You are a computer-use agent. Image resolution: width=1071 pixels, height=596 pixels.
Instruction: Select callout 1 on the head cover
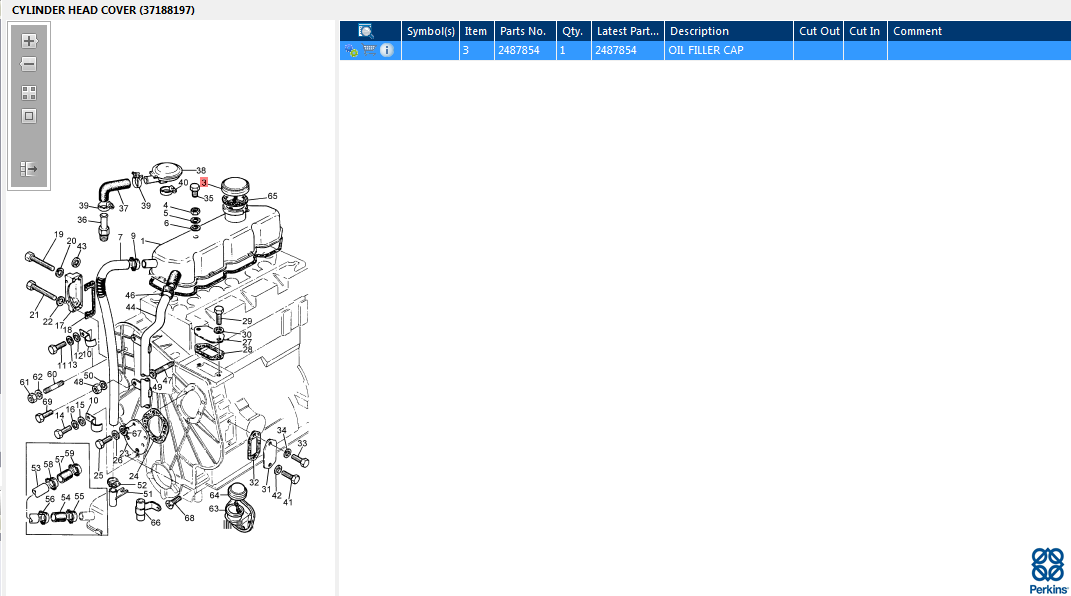(x=143, y=241)
